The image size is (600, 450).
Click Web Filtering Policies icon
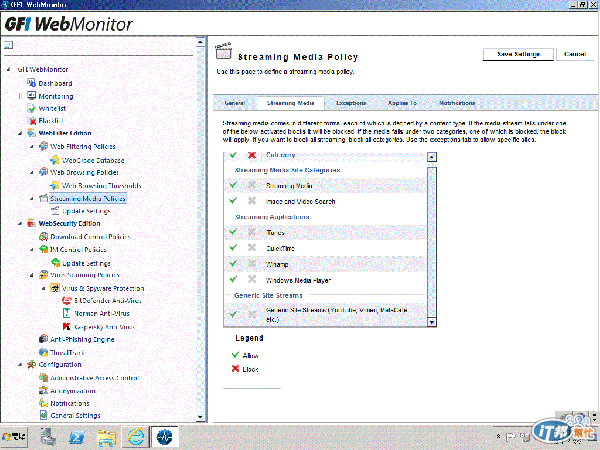43,146
